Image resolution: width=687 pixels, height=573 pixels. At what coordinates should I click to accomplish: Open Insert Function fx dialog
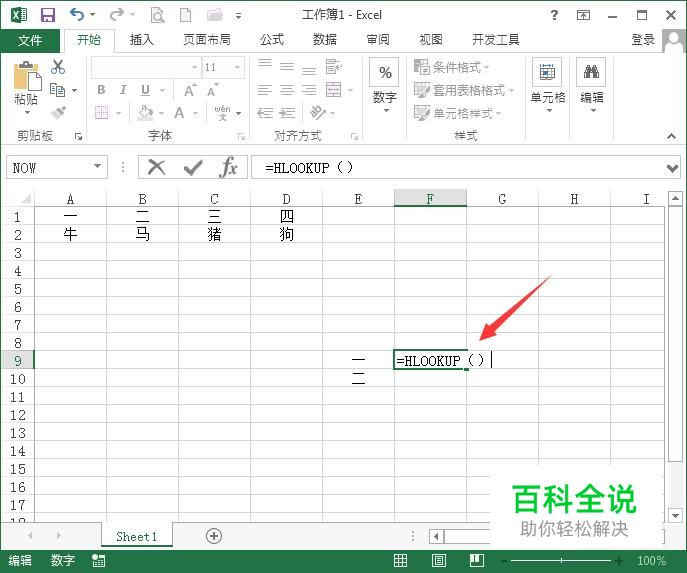228,167
